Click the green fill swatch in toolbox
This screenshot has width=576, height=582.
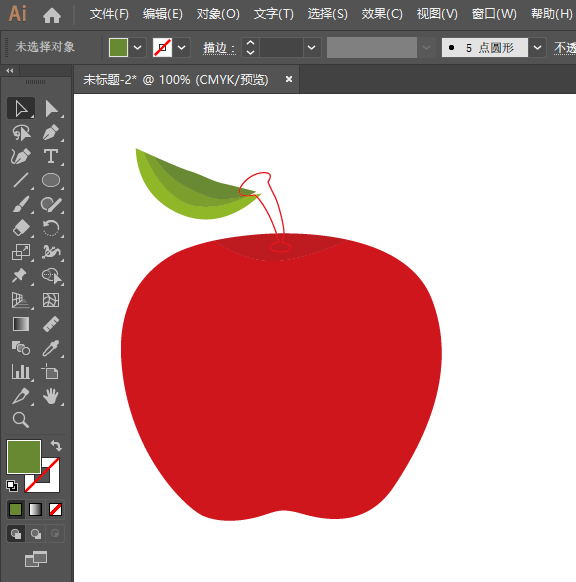pos(24,457)
